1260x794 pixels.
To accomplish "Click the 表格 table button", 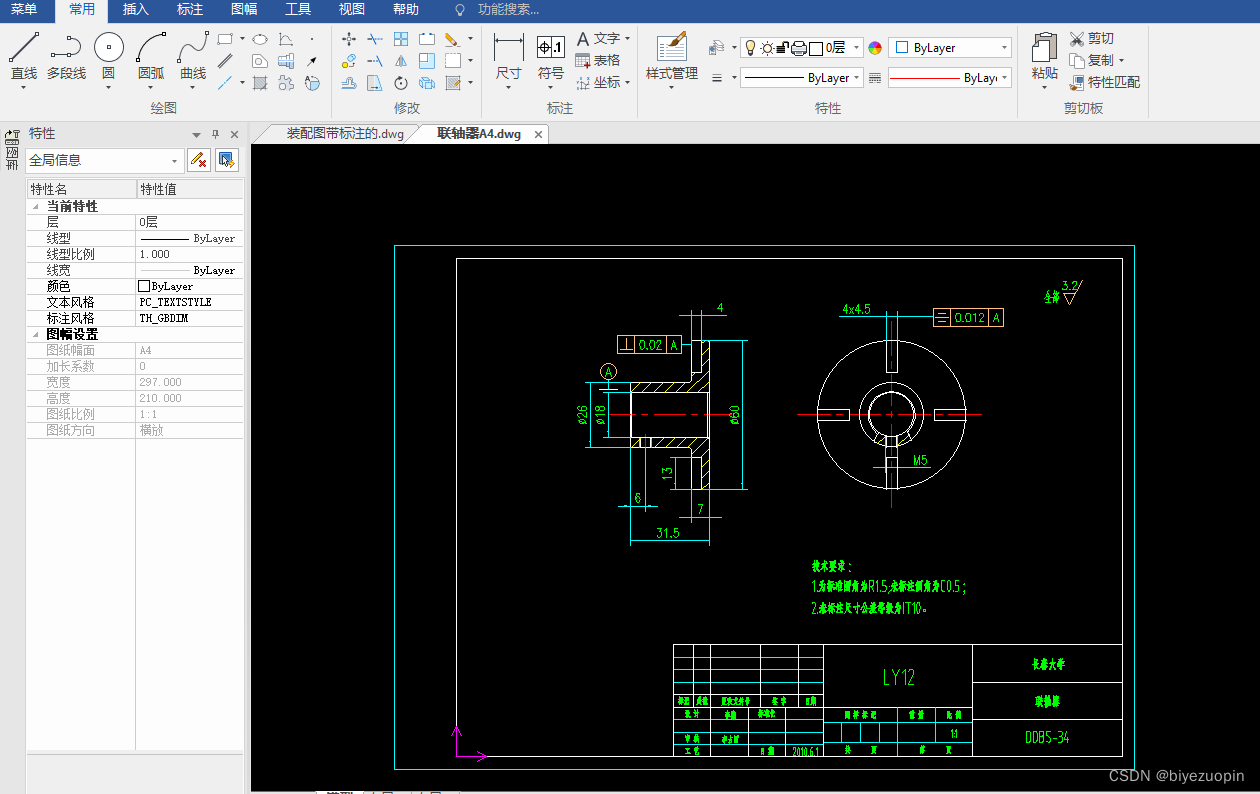I will pos(598,60).
